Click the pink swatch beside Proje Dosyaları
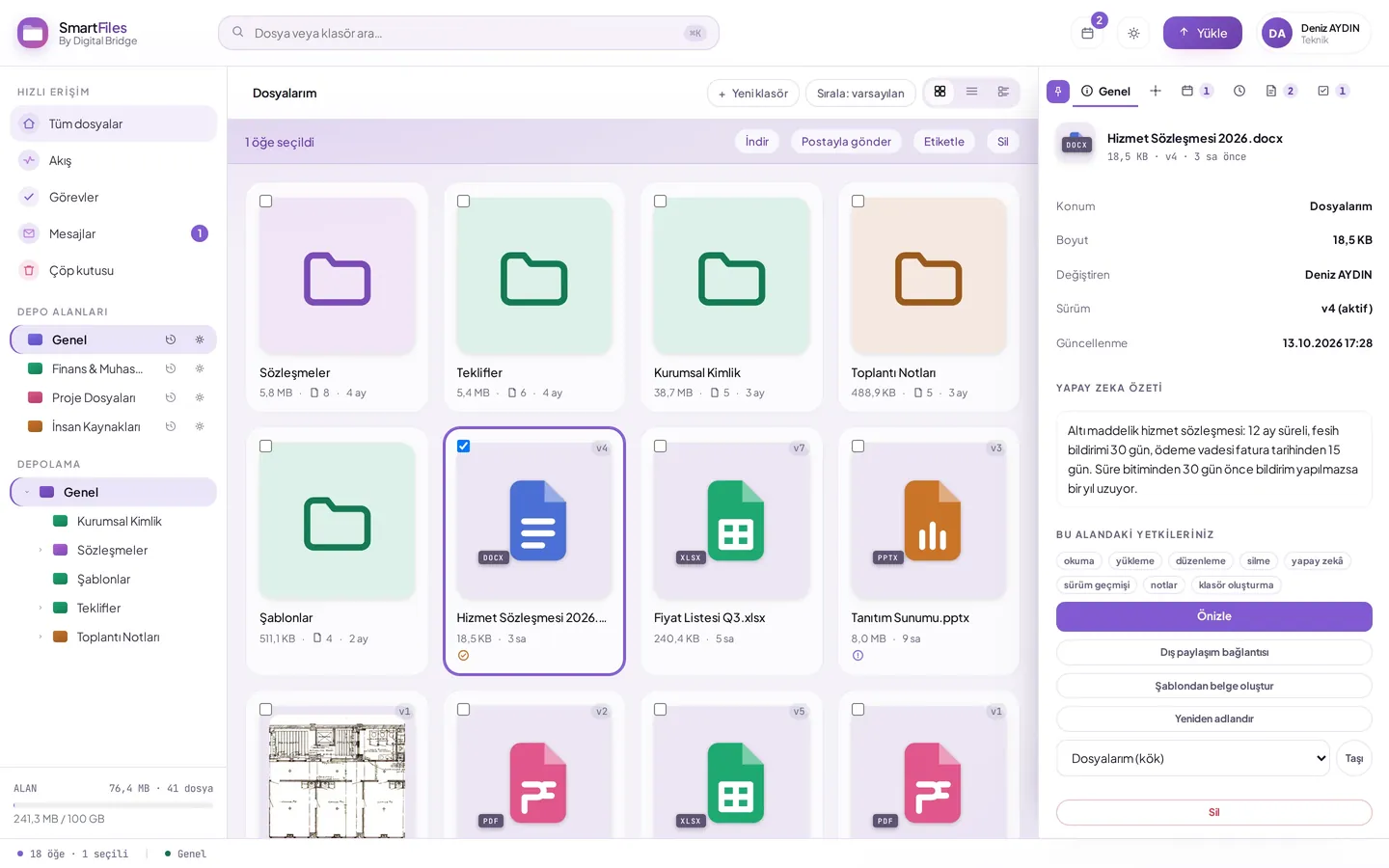Viewport: 1389px width, 868px height. coord(35,397)
